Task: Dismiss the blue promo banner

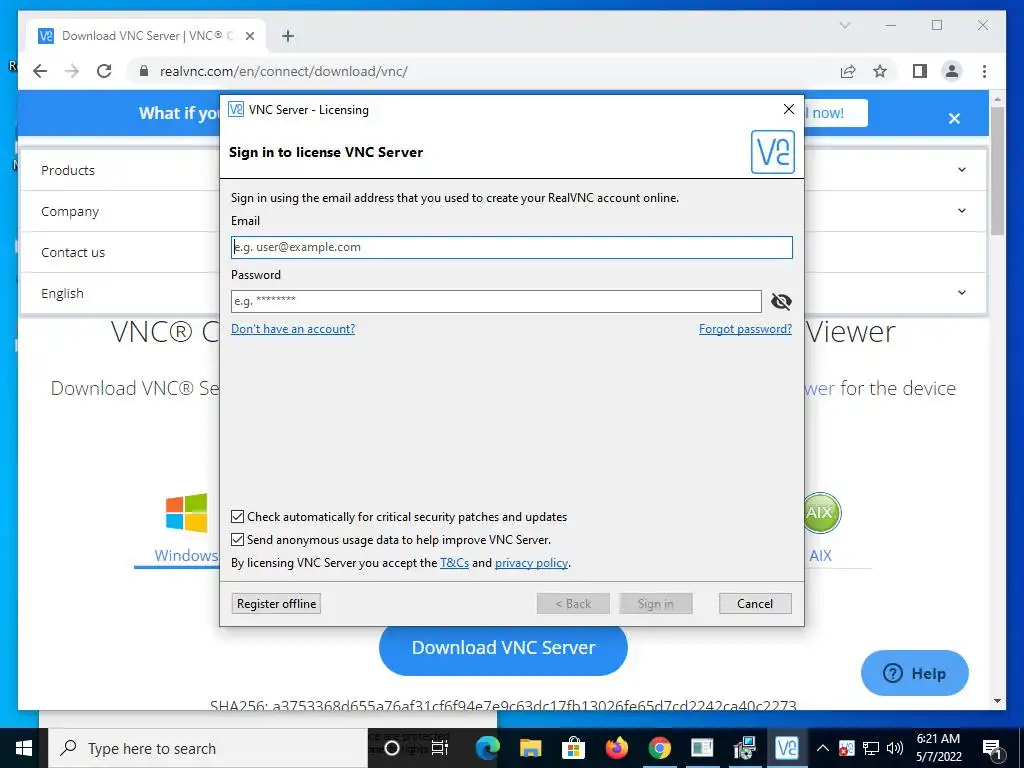Action: click(954, 118)
